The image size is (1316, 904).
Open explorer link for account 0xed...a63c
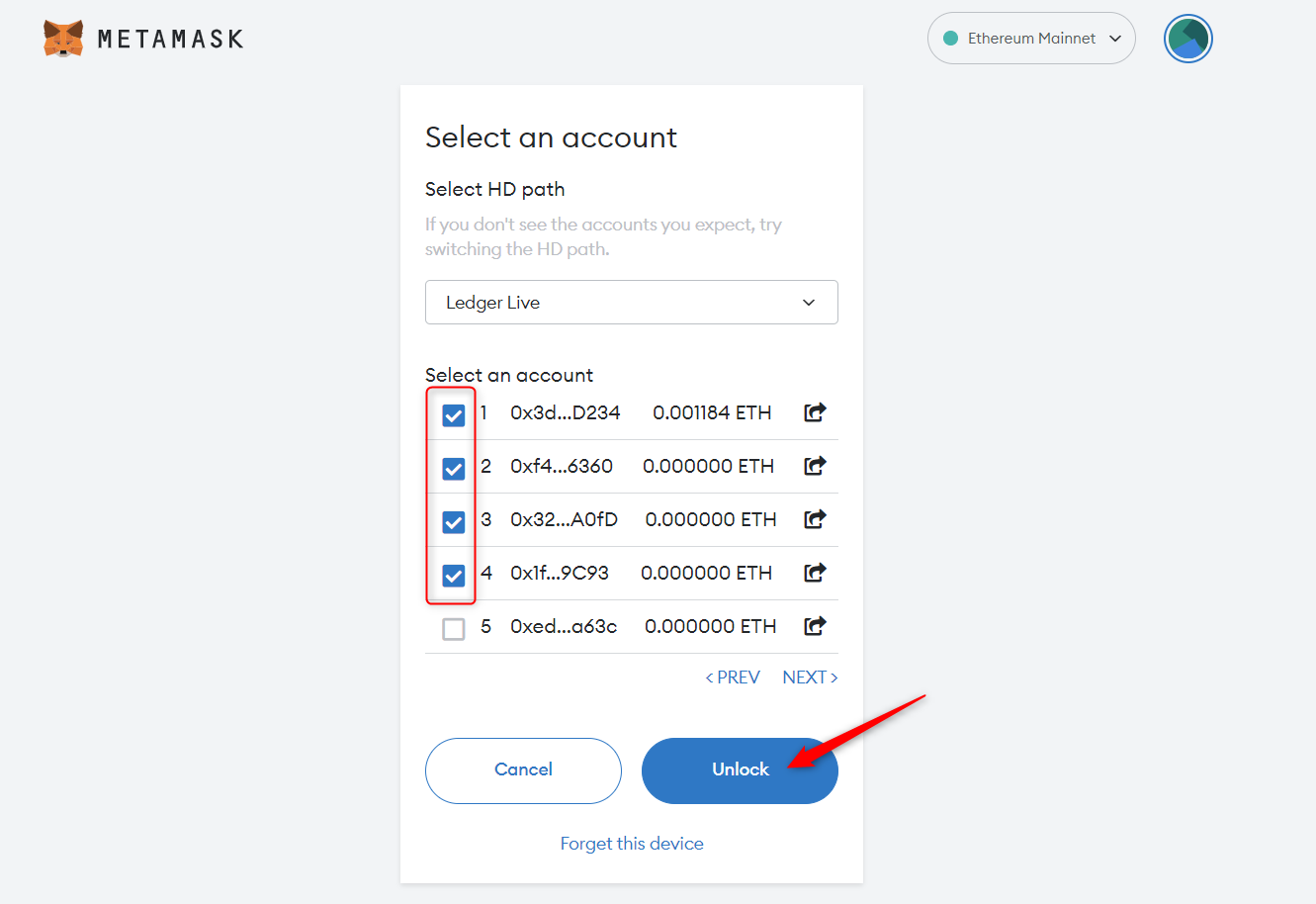click(x=815, y=626)
